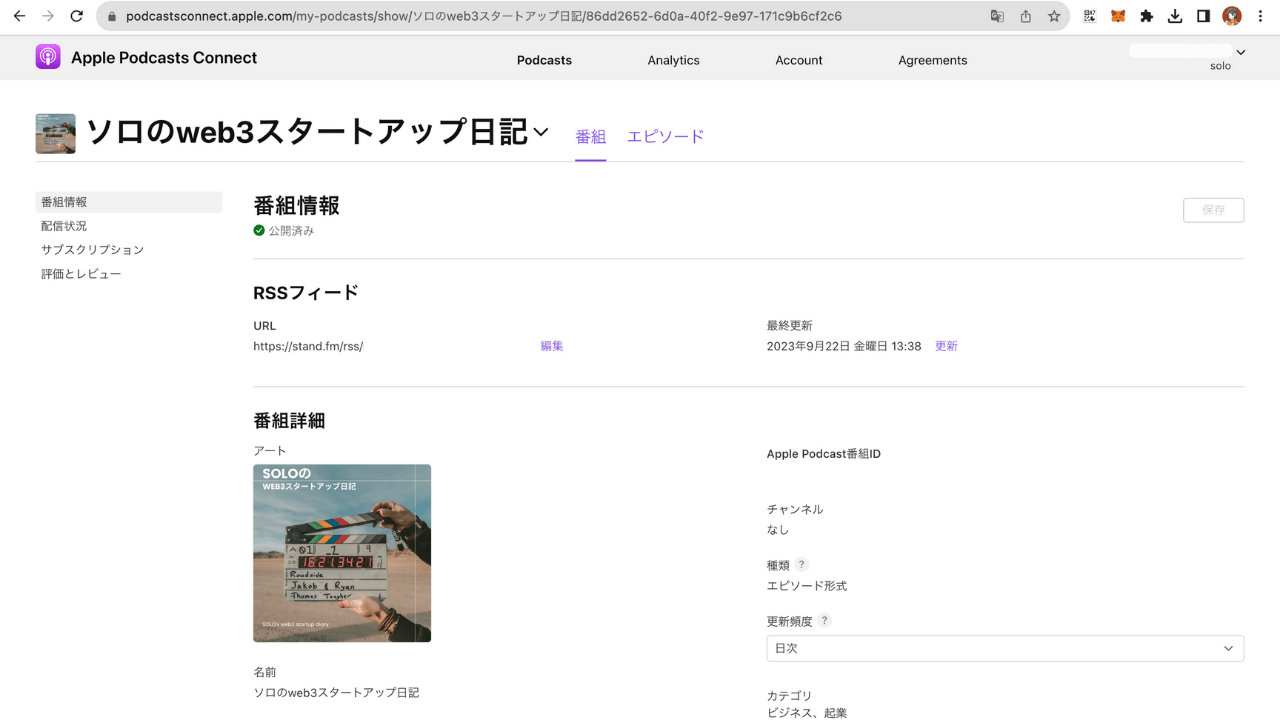Click the 番組詳細 section heading

(x=289, y=421)
